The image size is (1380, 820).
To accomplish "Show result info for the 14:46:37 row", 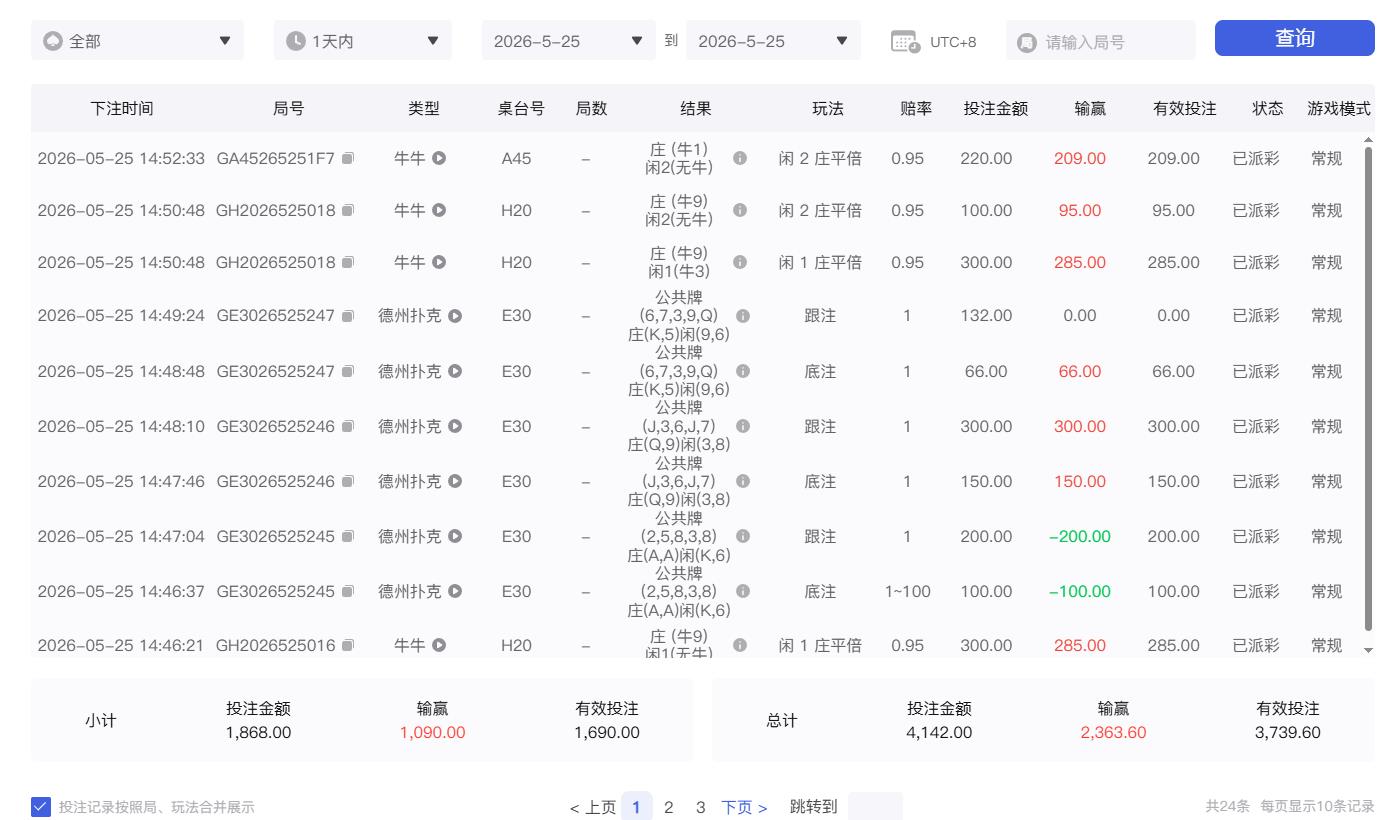I will (743, 592).
